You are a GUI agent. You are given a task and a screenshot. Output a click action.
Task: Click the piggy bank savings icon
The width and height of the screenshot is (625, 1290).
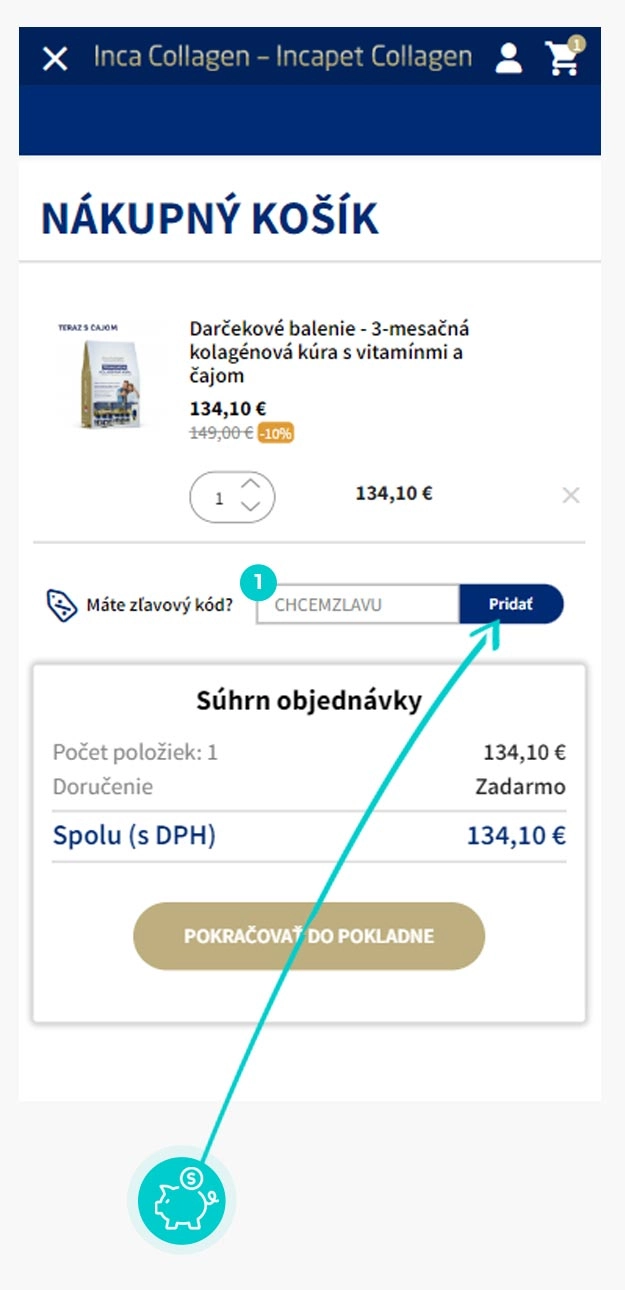click(181, 1199)
